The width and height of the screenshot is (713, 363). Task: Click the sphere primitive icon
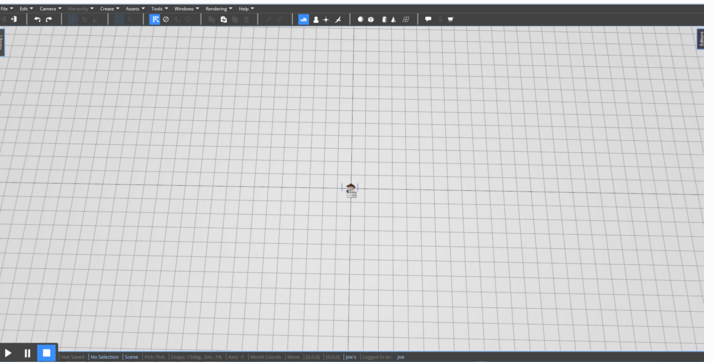click(360, 20)
